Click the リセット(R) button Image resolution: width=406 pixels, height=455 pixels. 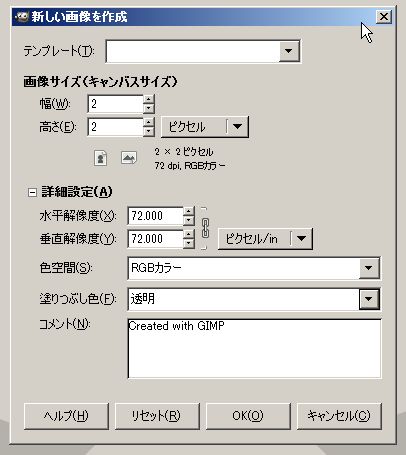tap(157, 416)
